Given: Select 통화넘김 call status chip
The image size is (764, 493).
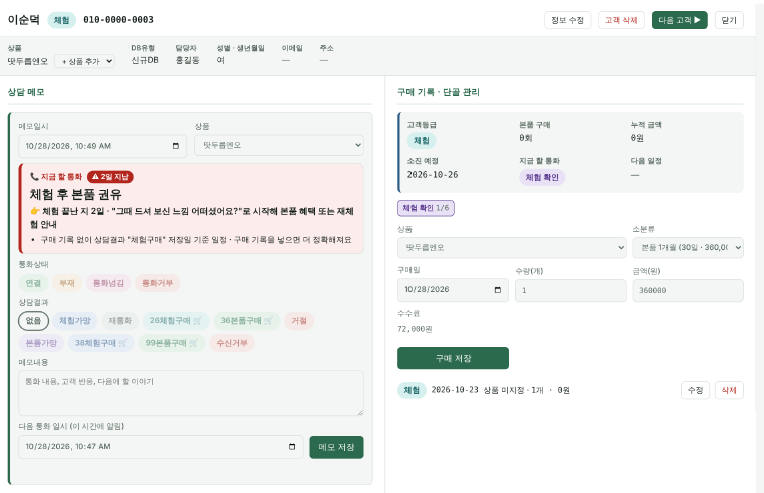Looking at the screenshot, I should (x=108, y=283).
